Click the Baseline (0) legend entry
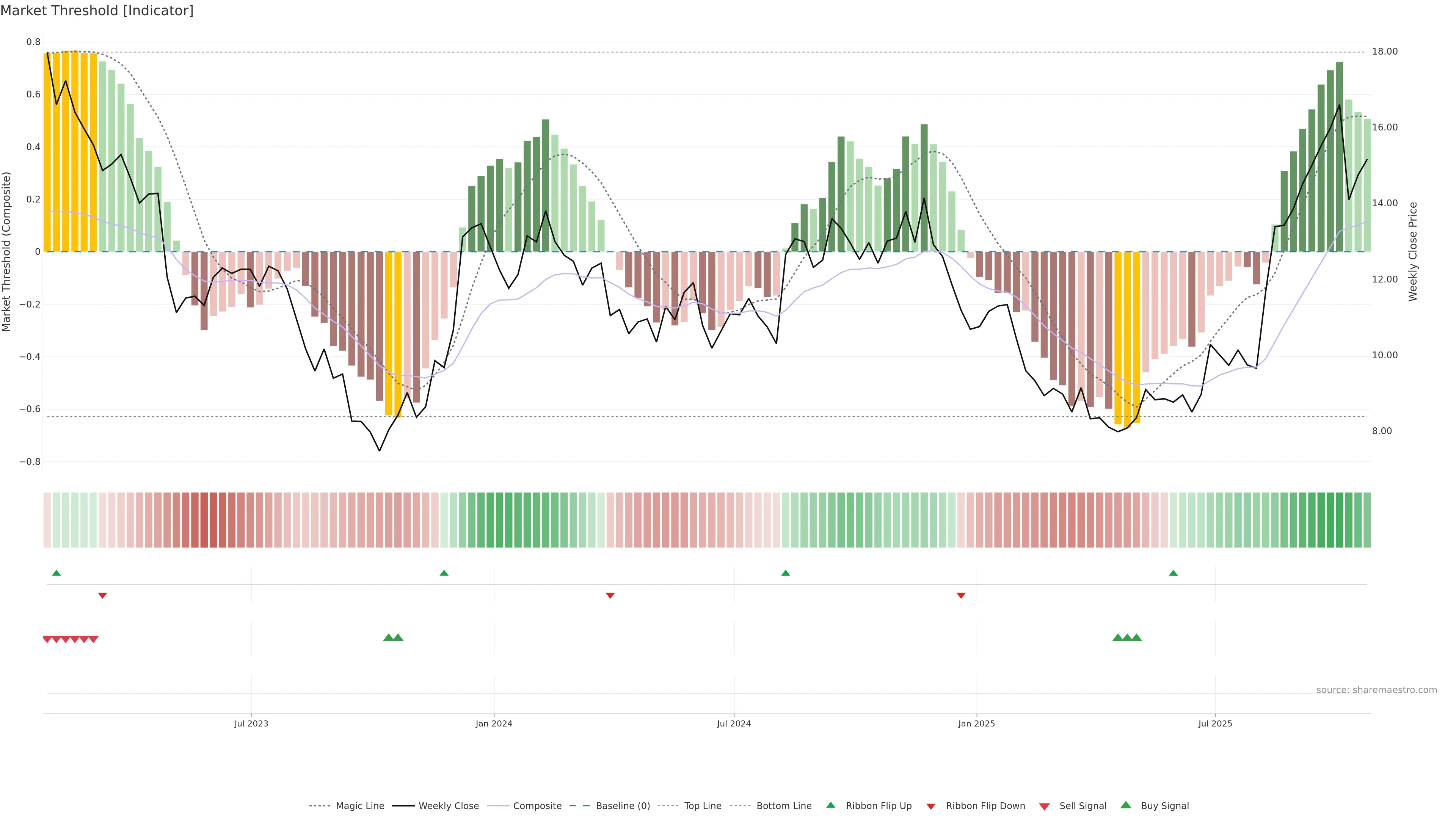 622,805
